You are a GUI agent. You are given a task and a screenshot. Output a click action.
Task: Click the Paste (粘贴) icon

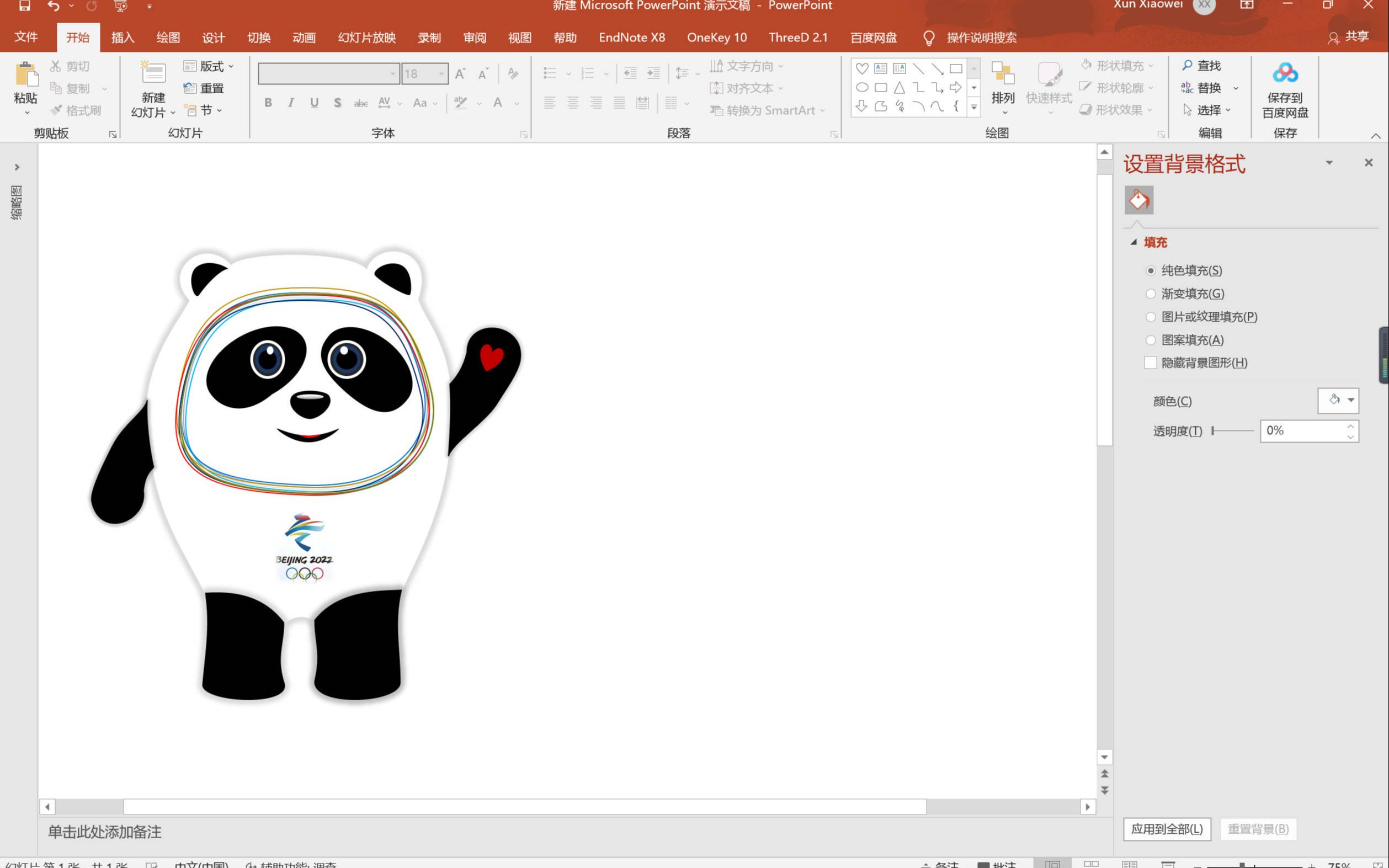[x=26, y=75]
